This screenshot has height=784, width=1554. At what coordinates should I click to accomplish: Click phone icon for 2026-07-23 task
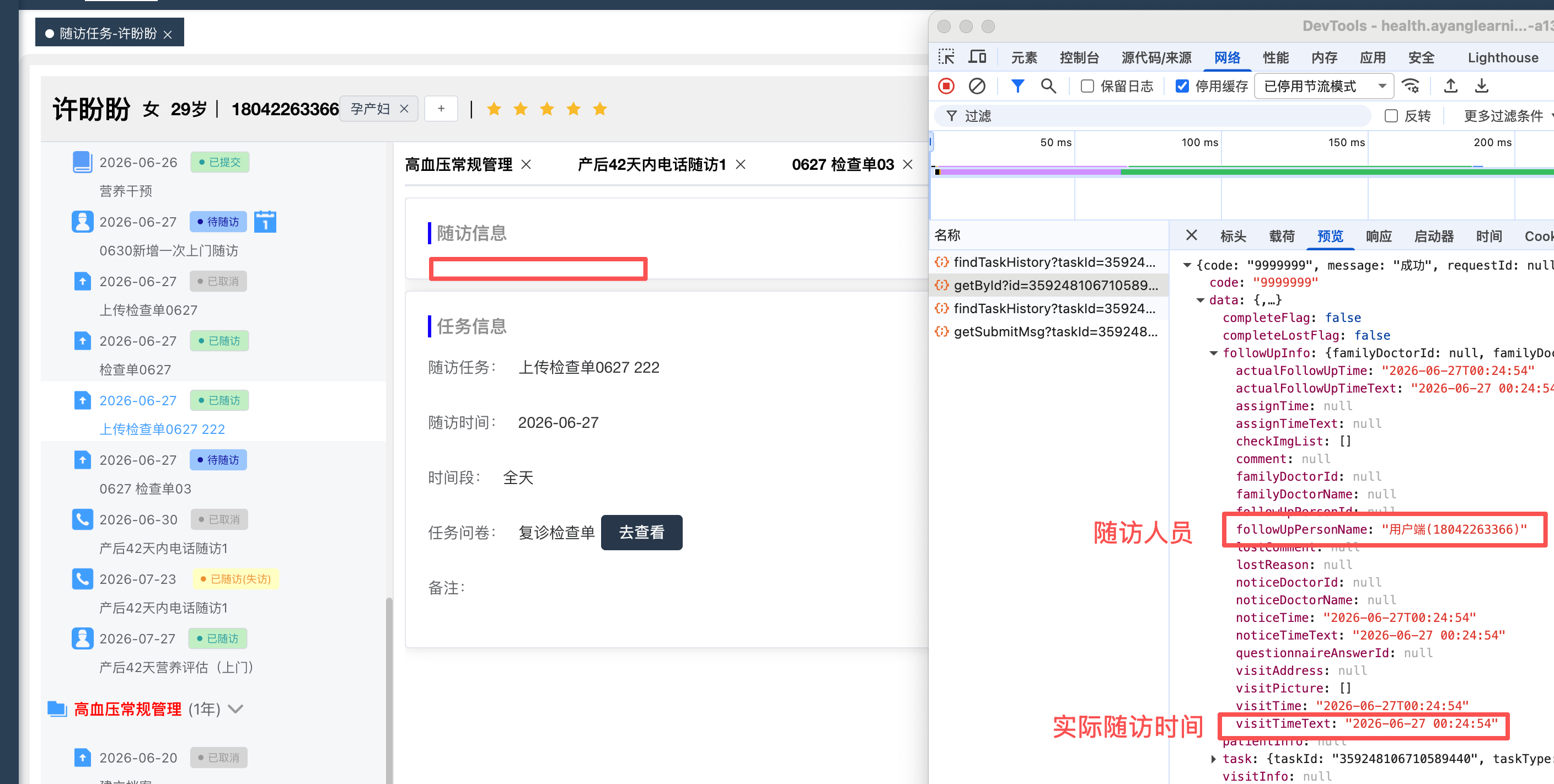click(82, 579)
